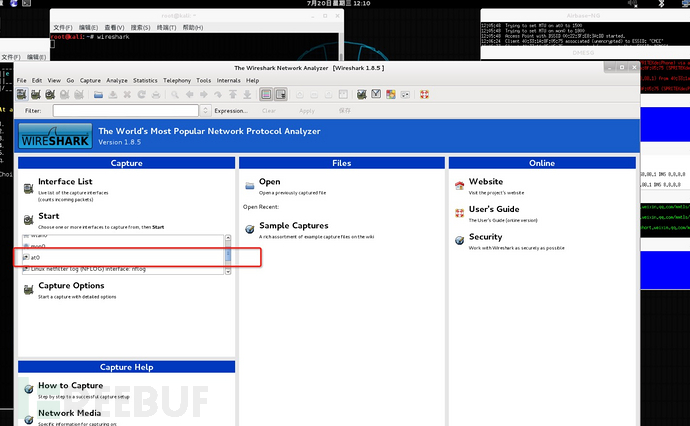This screenshot has width=690, height=426.
Task: Open the Go menu
Action: 70,81
